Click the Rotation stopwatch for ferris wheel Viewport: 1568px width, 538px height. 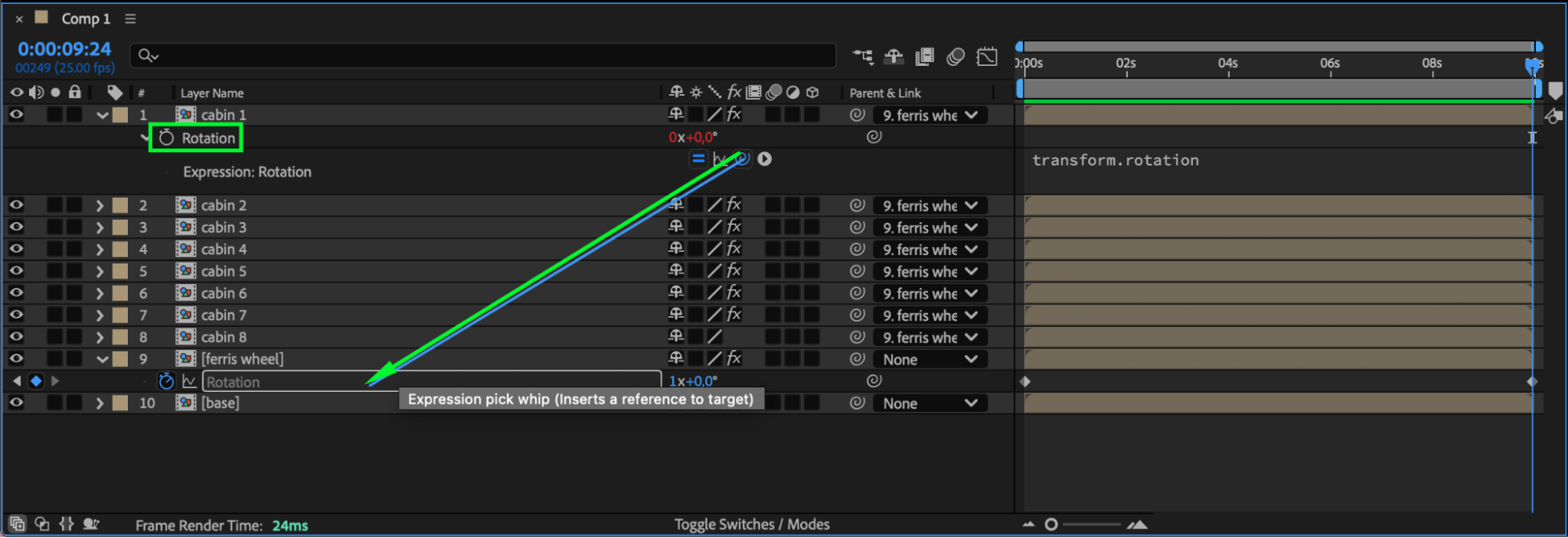click(x=166, y=381)
